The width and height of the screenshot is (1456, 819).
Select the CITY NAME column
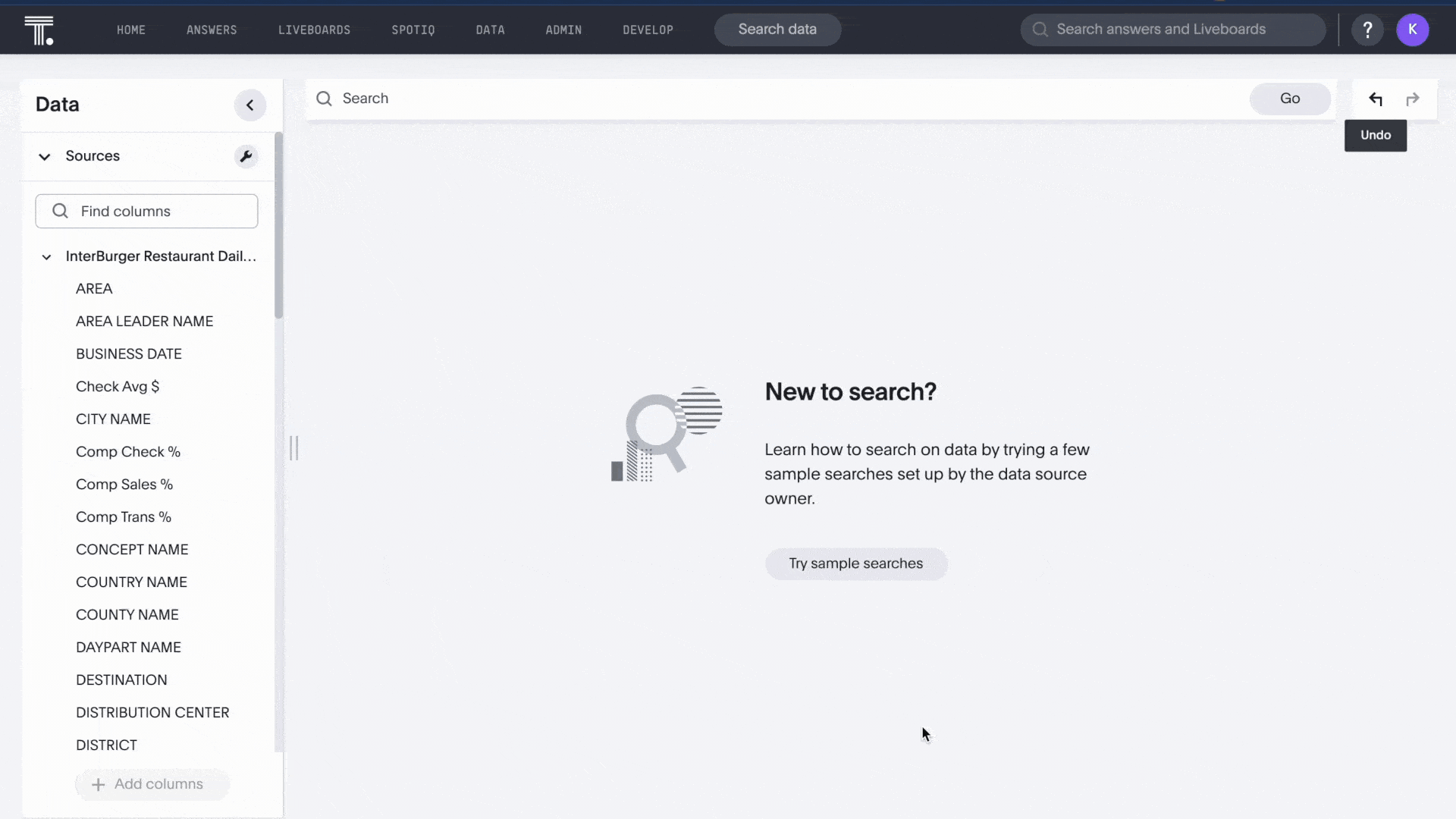(113, 419)
